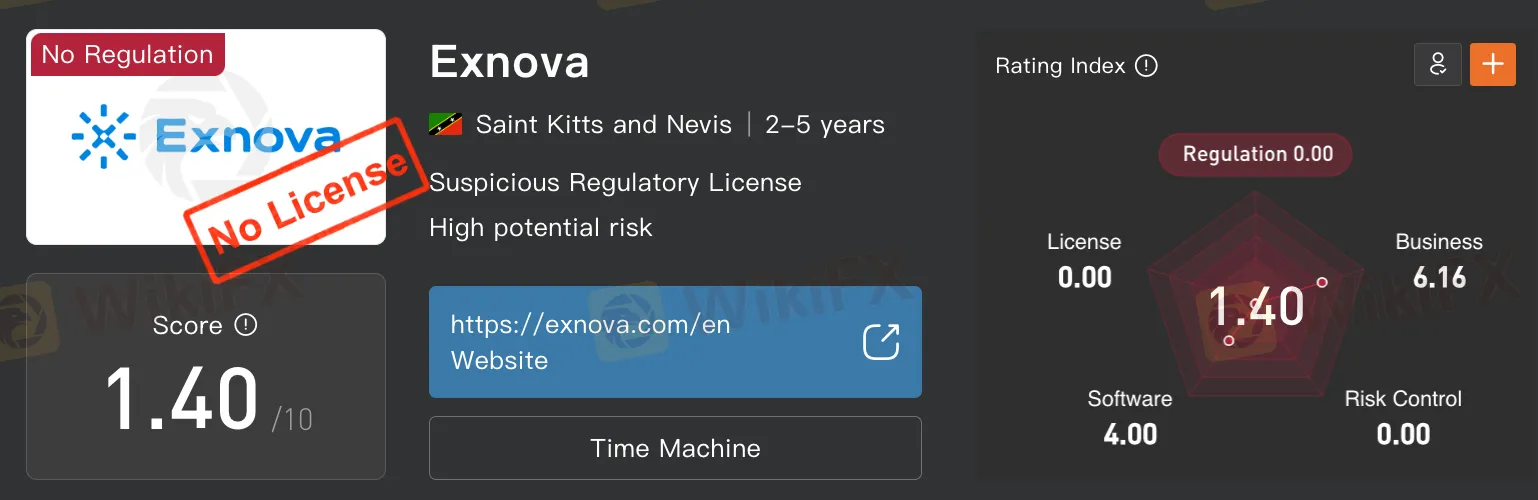Click the Rating Index info icon
The image size is (1538, 500).
[x=1147, y=66]
